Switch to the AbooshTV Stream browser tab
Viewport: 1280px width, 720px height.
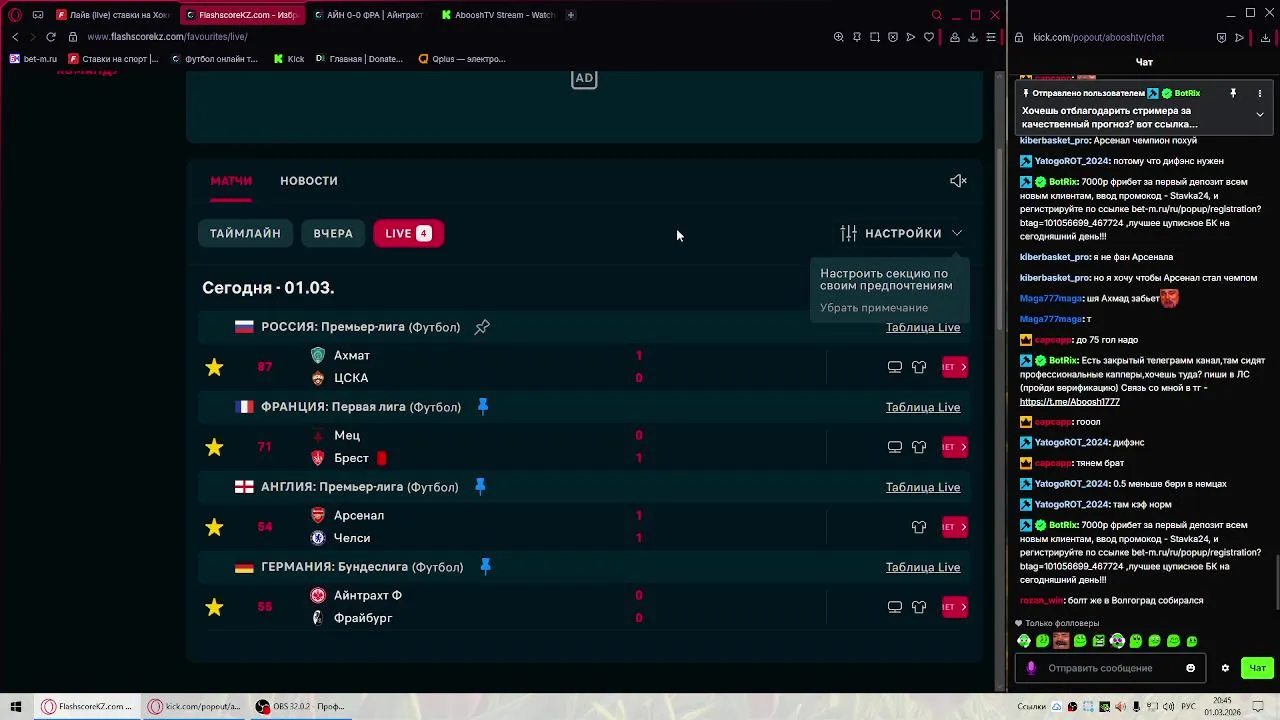[x=497, y=15]
